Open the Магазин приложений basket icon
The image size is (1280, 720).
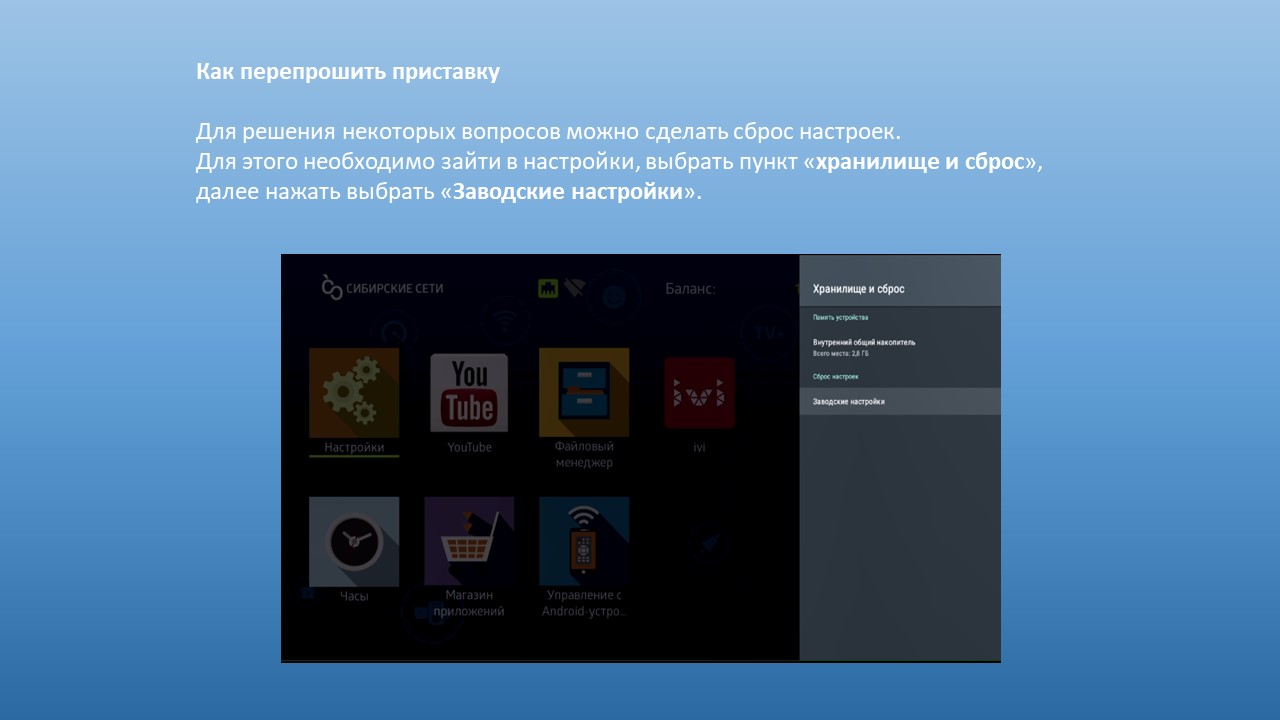[469, 541]
